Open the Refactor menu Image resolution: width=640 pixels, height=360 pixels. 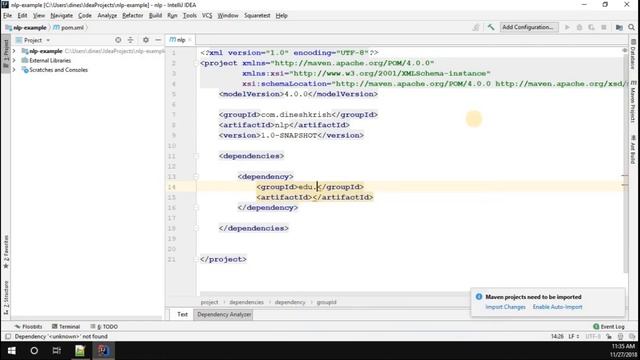coord(133,16)
